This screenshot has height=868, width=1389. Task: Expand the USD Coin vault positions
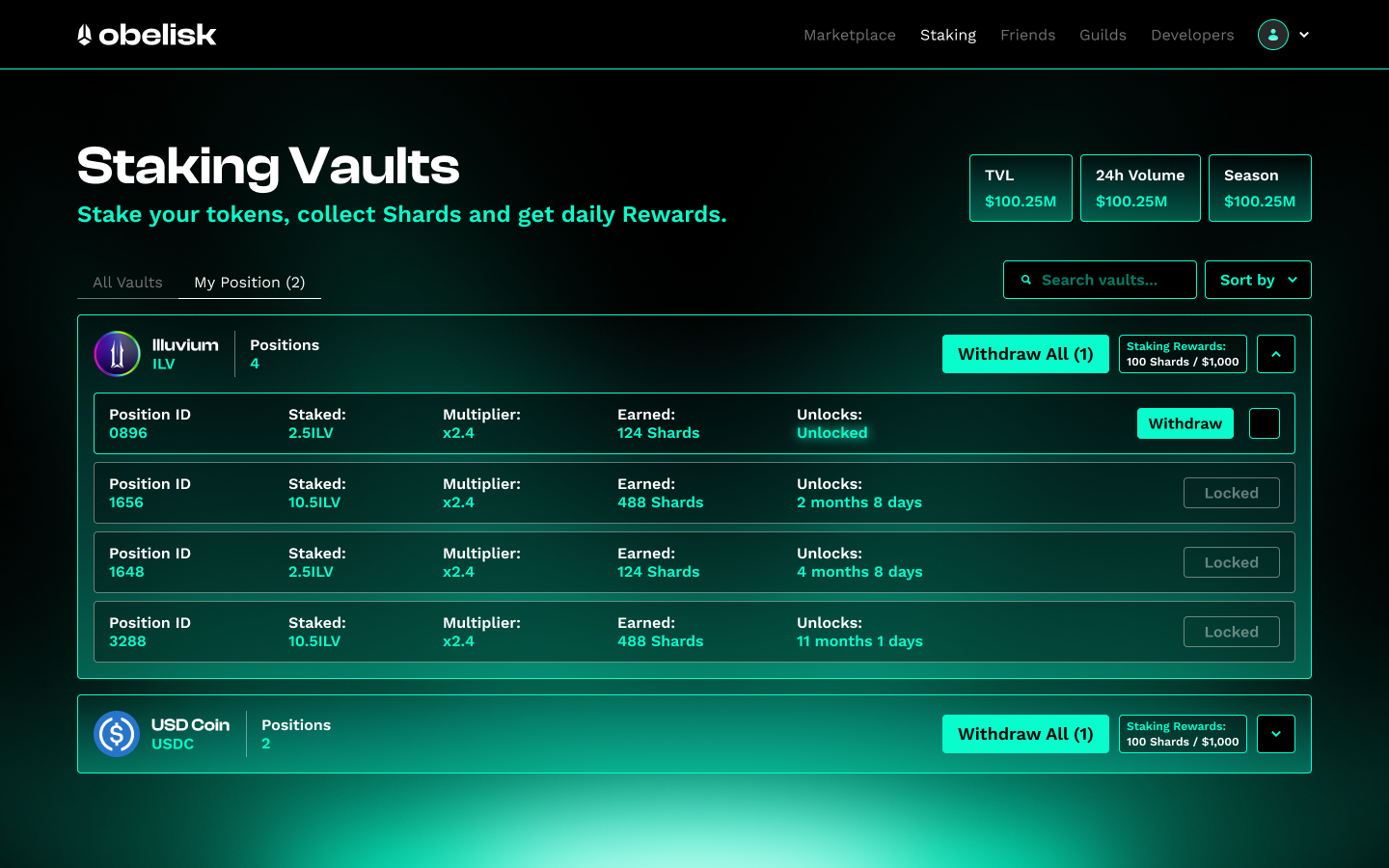pyautogui.click(x=1276, y=734)
